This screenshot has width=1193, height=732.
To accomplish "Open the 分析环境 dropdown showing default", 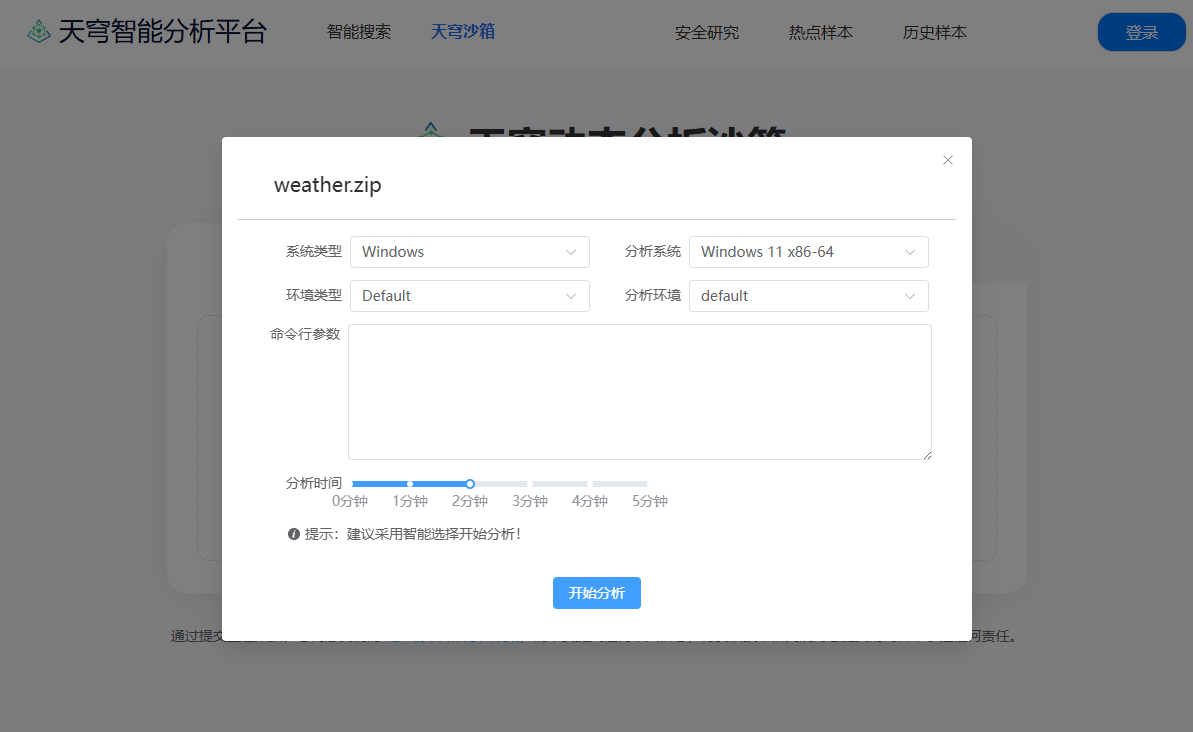I will [x=808, y=296].
